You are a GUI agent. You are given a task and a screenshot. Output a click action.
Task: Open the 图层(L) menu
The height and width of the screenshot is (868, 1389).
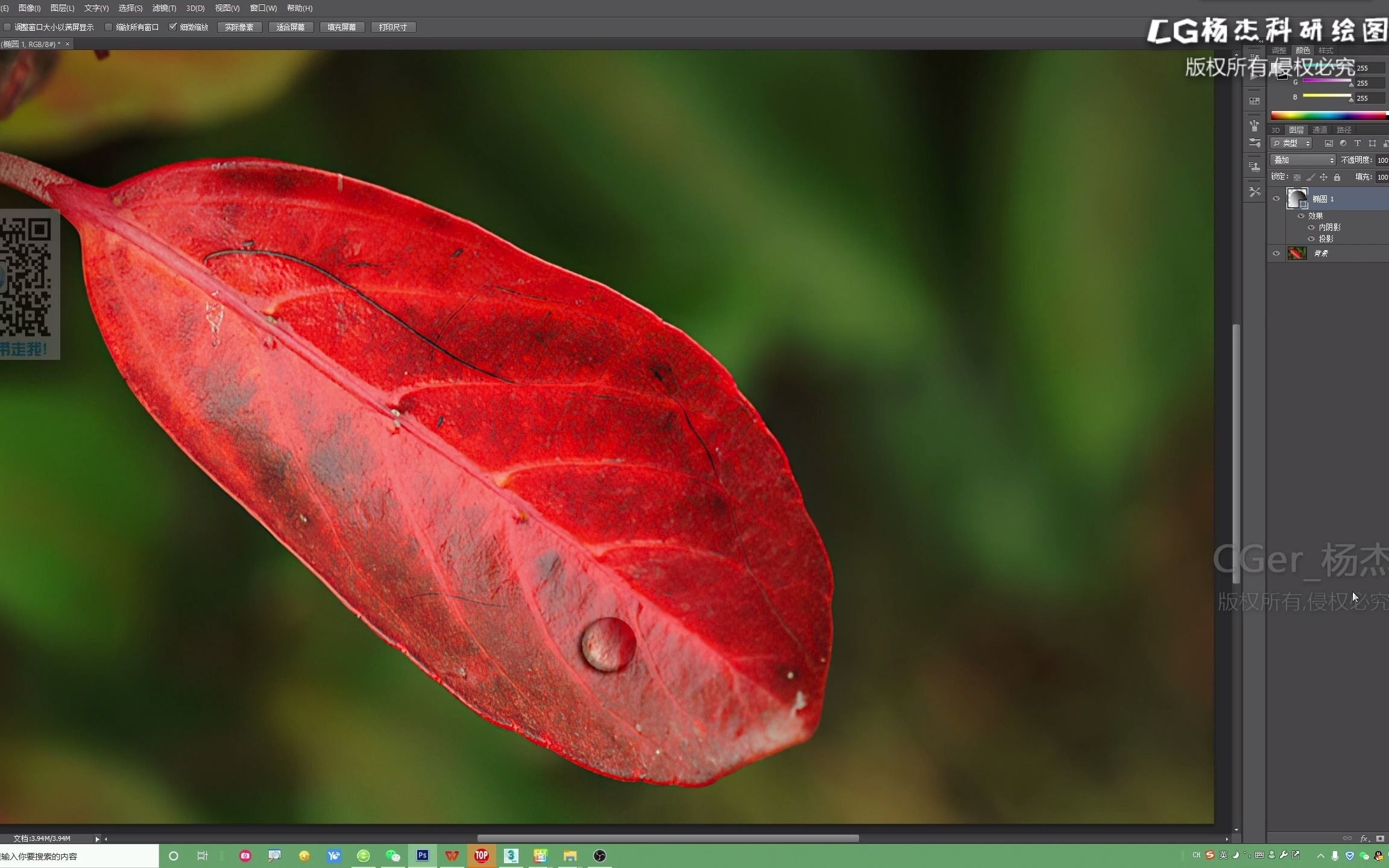tap(62, 8)
